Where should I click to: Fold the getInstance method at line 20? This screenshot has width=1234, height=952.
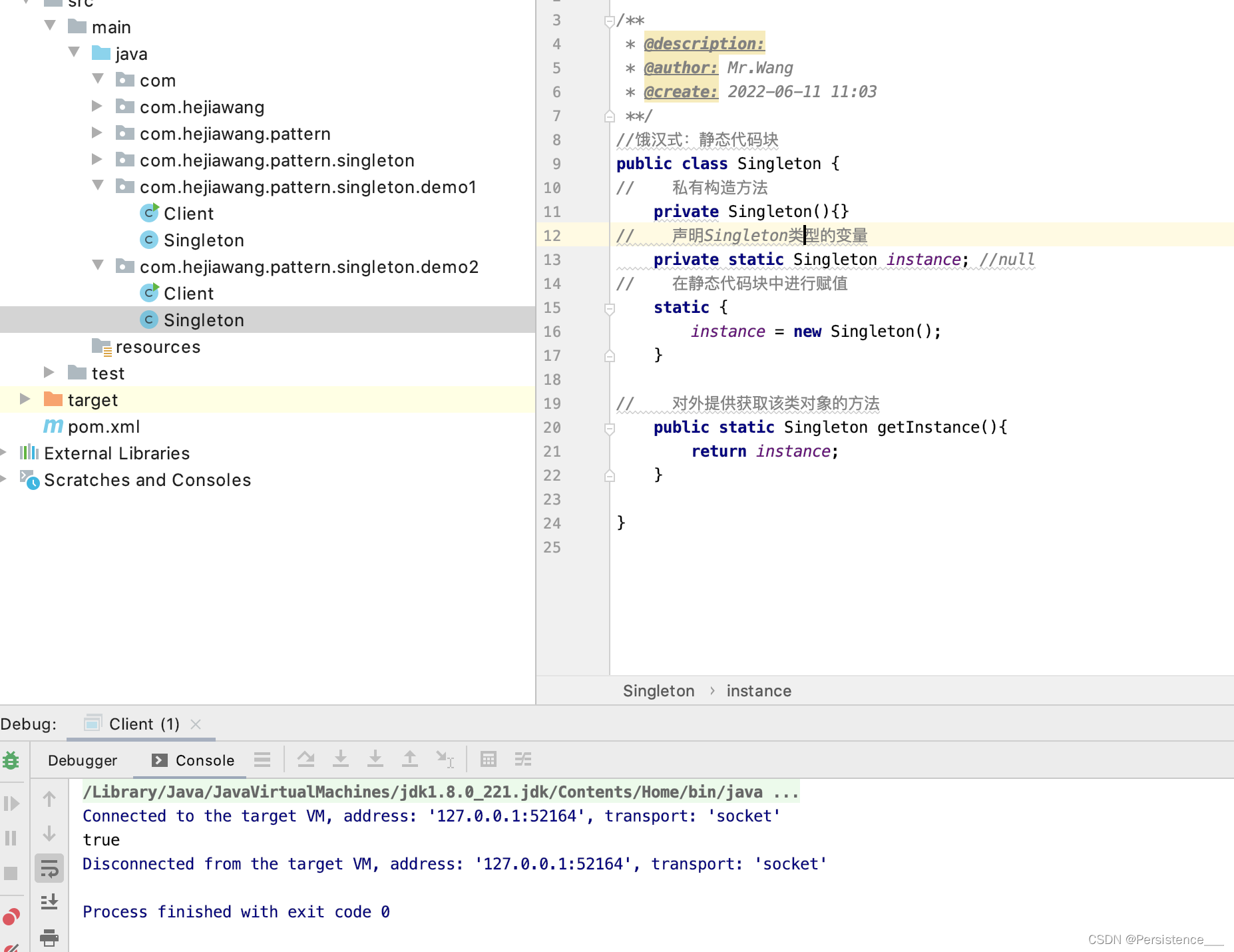pos(609,429)
